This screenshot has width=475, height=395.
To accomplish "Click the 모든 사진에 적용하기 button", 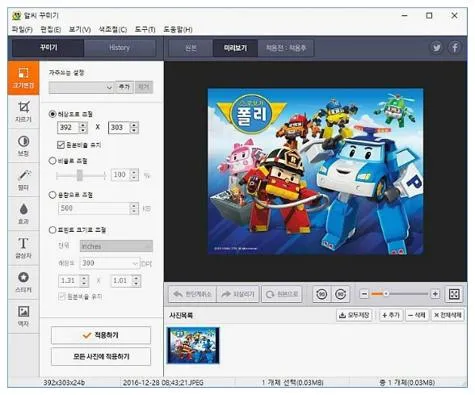I will pyautogui.click(x=101, y=357).
